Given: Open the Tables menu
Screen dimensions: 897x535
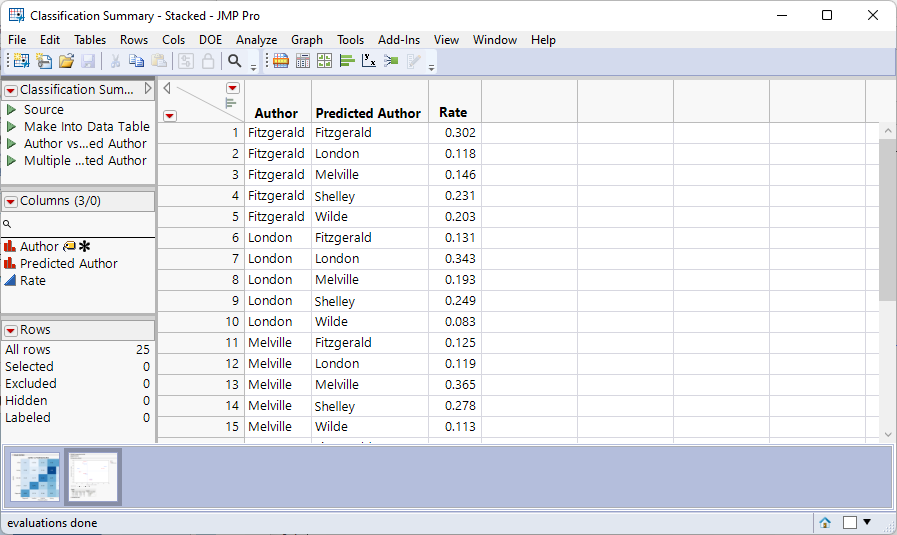Looking at the screenshot, I should click(90, 40).
